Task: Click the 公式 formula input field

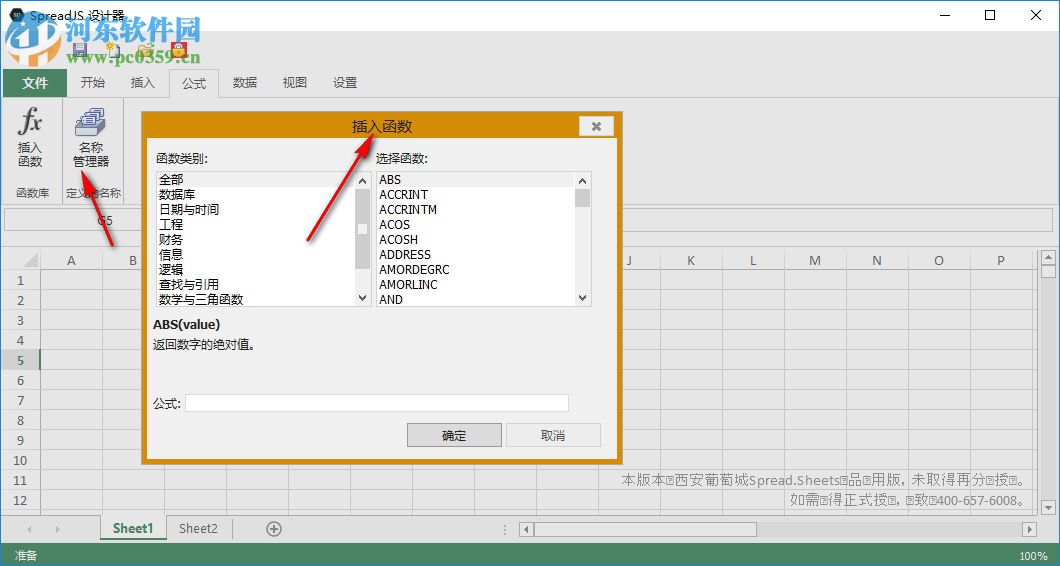Action: [377, 403]
